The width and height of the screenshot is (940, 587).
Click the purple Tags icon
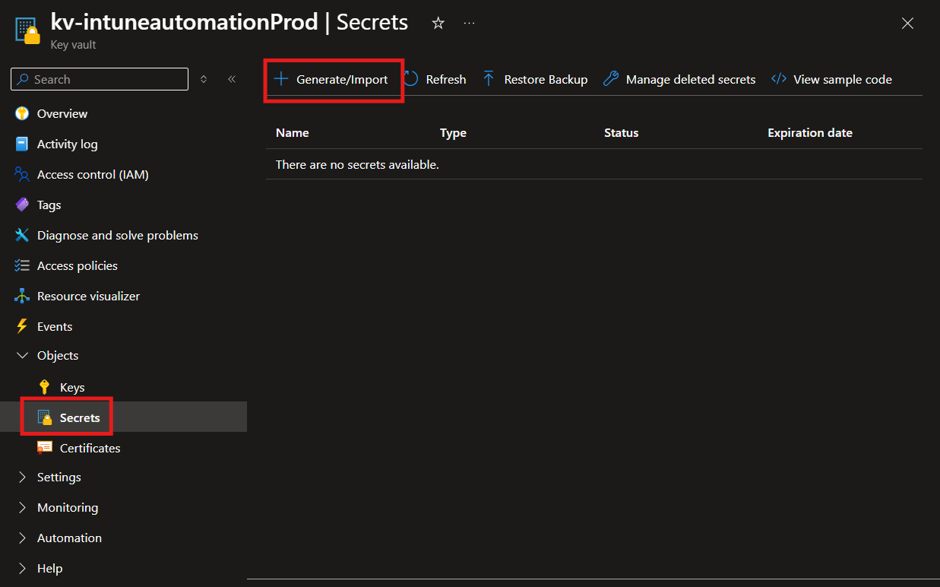(x=22, y=204)
